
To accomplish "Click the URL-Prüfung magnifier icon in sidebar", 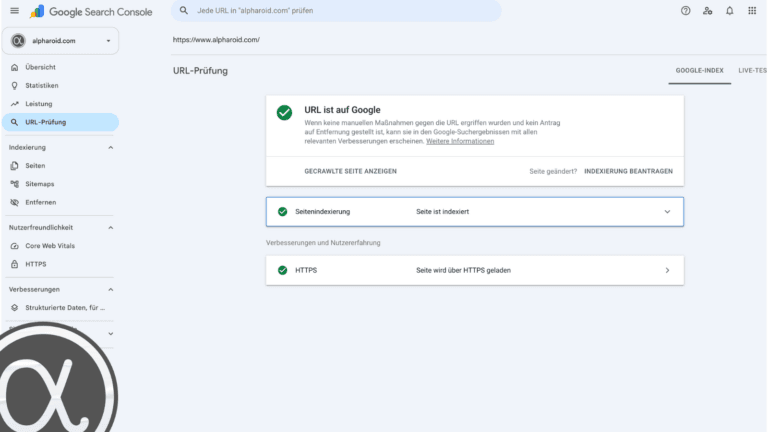I will (15, 122).
